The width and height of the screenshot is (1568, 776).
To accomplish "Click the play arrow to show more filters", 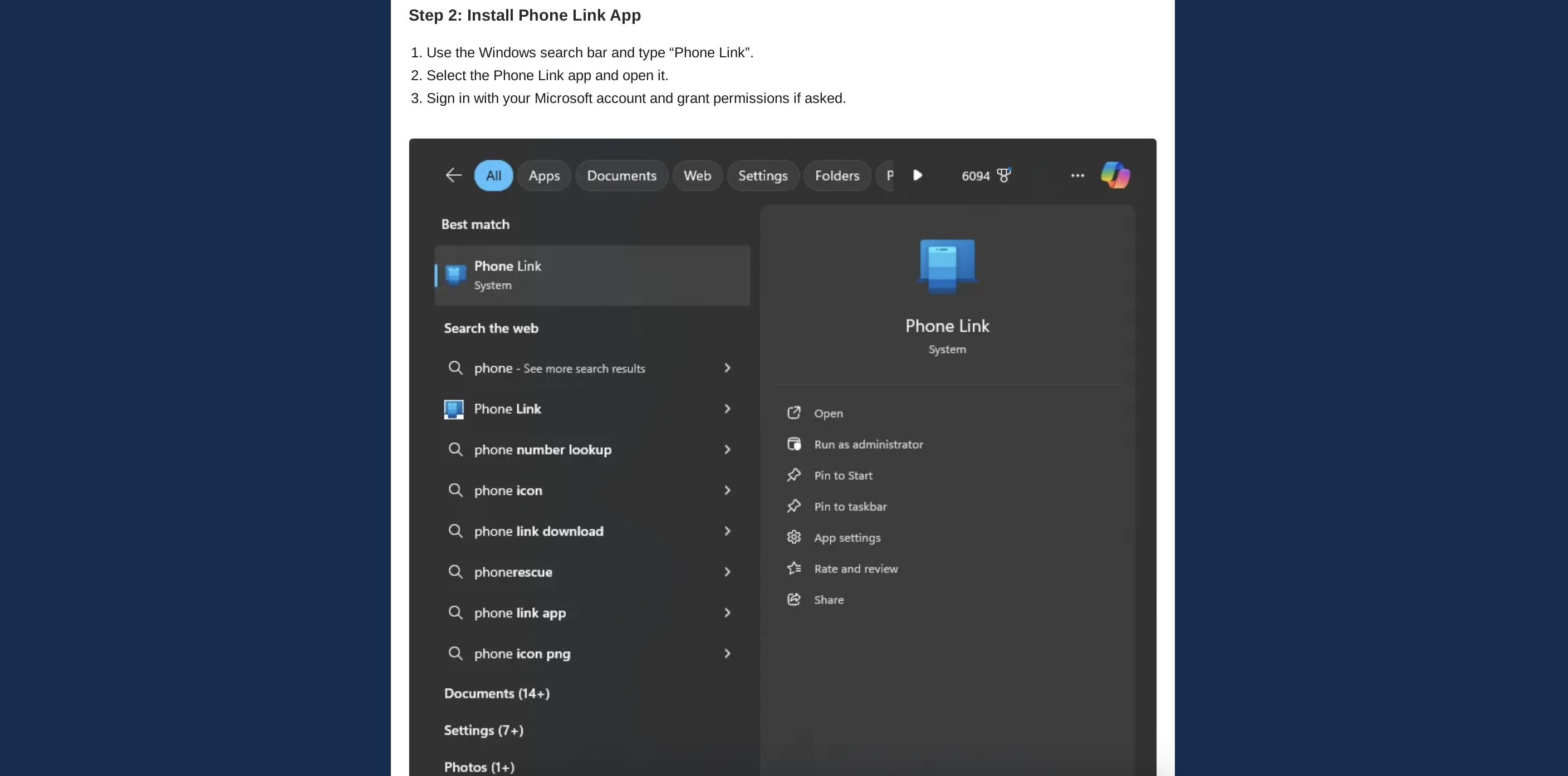I will coord(917,175).
